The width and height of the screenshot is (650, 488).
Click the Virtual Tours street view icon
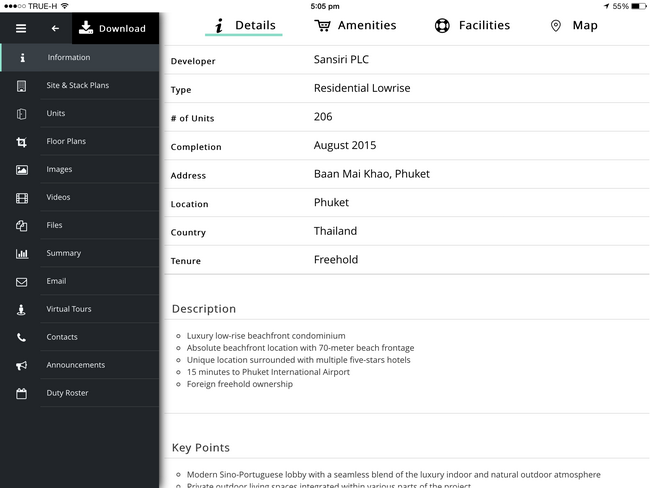pyautogui.click(x=21, y=310)
